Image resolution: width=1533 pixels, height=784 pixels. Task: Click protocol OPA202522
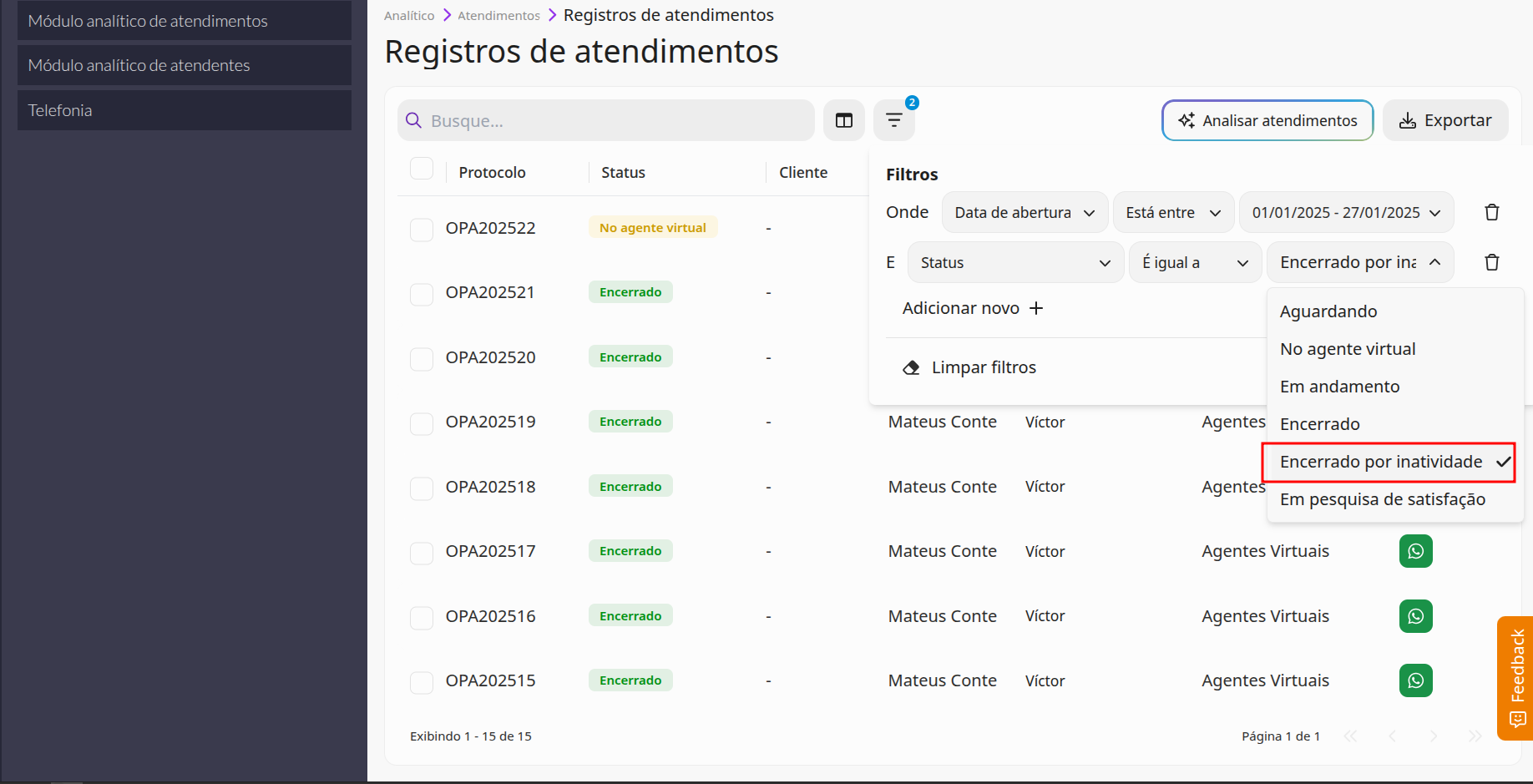(491, 228)
